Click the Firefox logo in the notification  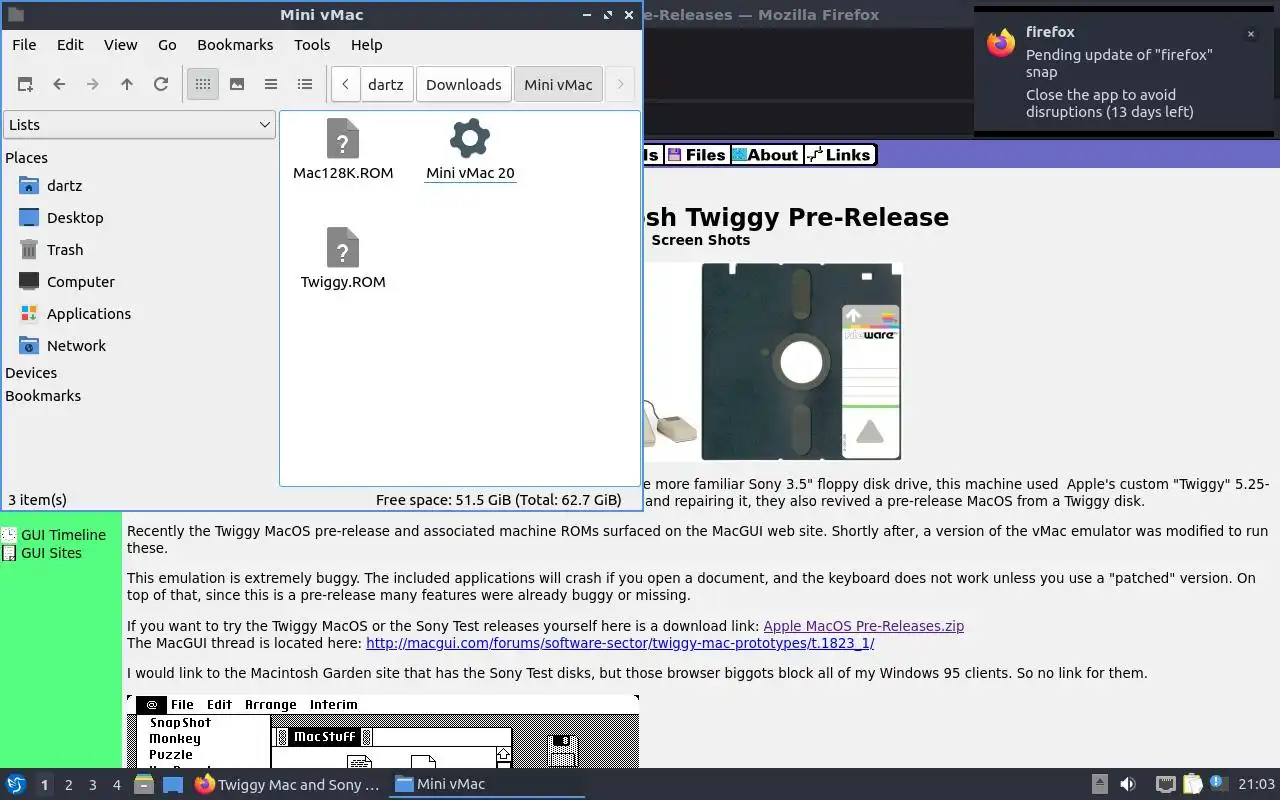coord(1001,43)
